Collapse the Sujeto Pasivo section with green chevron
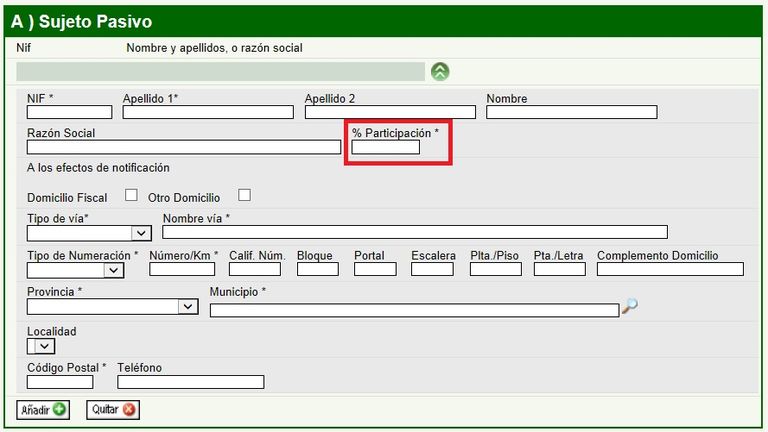The image size is (768, 432). [x=440, y=71]
